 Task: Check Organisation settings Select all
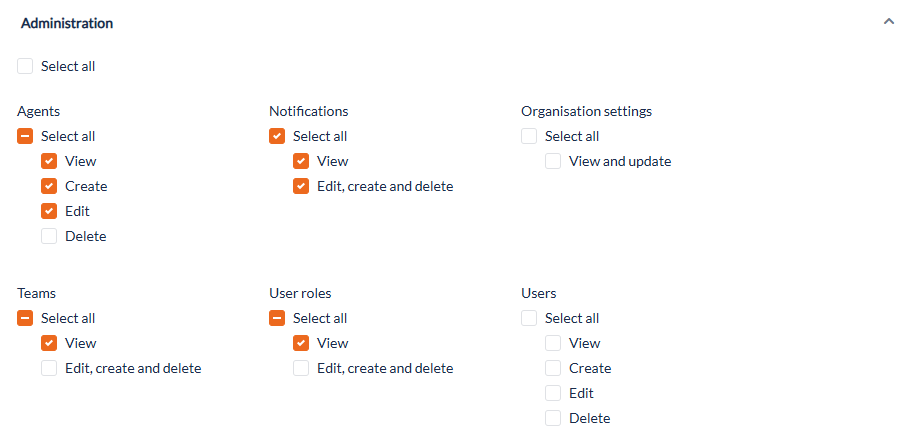tap(530, 136)
